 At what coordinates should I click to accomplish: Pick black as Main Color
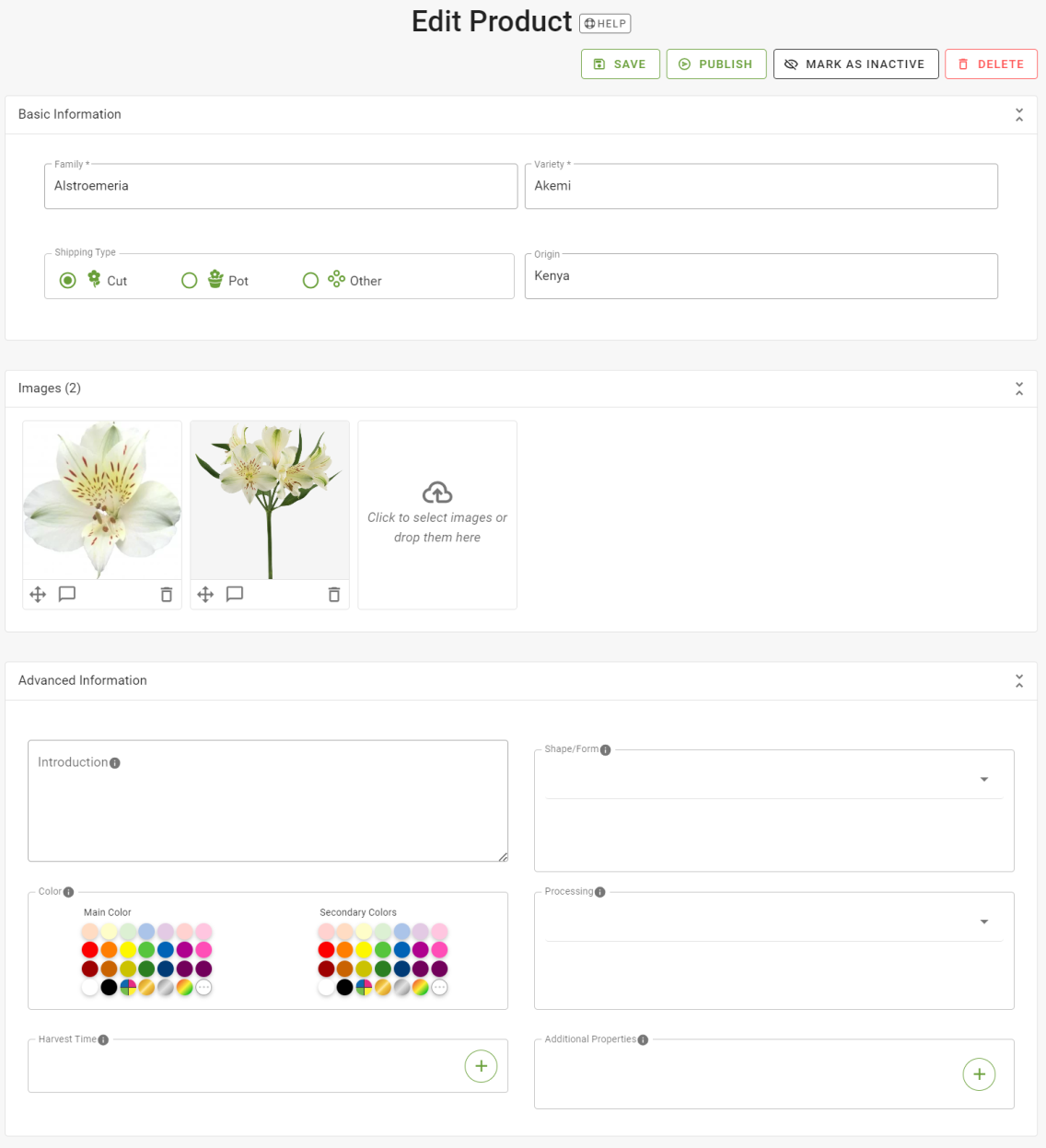point(109,988)
